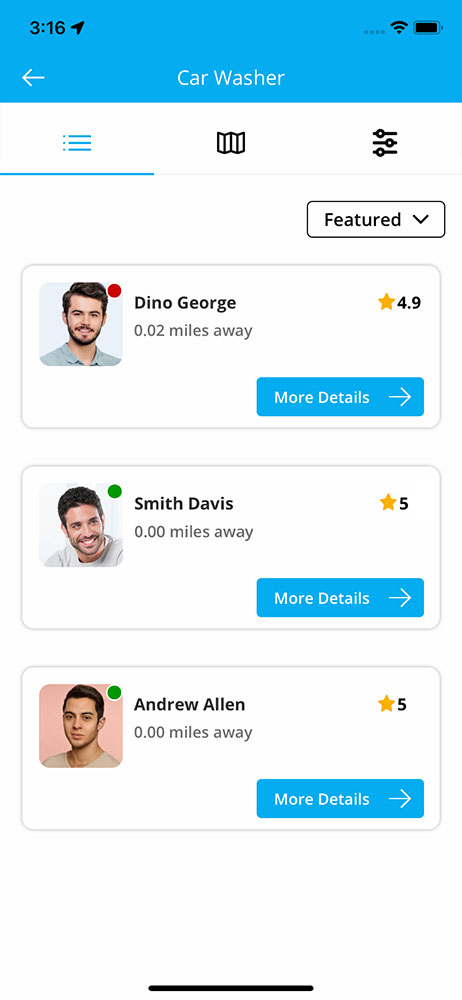View More Details for Dino George

pos(340,397)
